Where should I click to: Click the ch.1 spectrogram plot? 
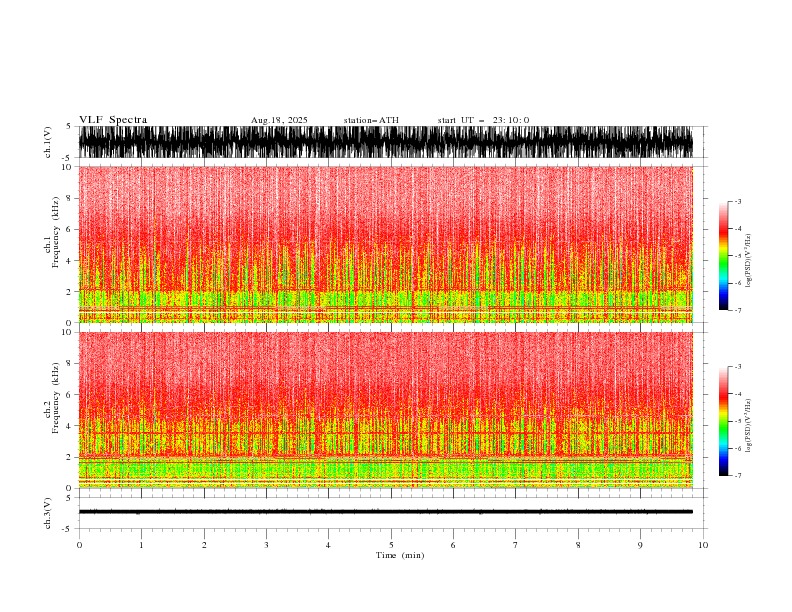coord(385,244)
